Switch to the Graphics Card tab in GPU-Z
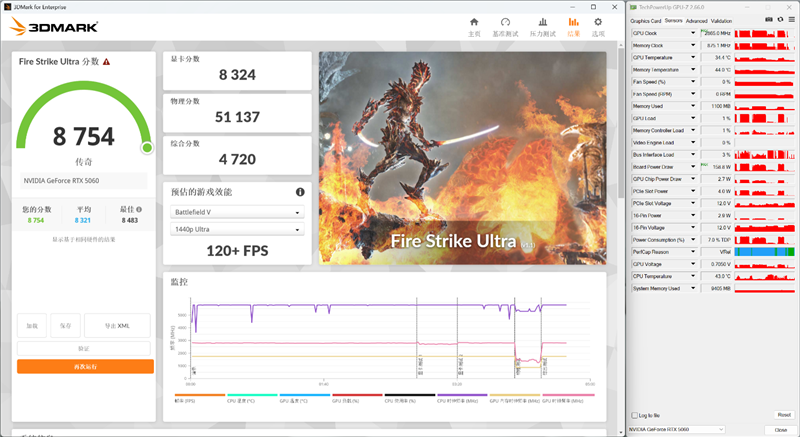The width and height of the screenshot is (800, 437). click(645, 21)
